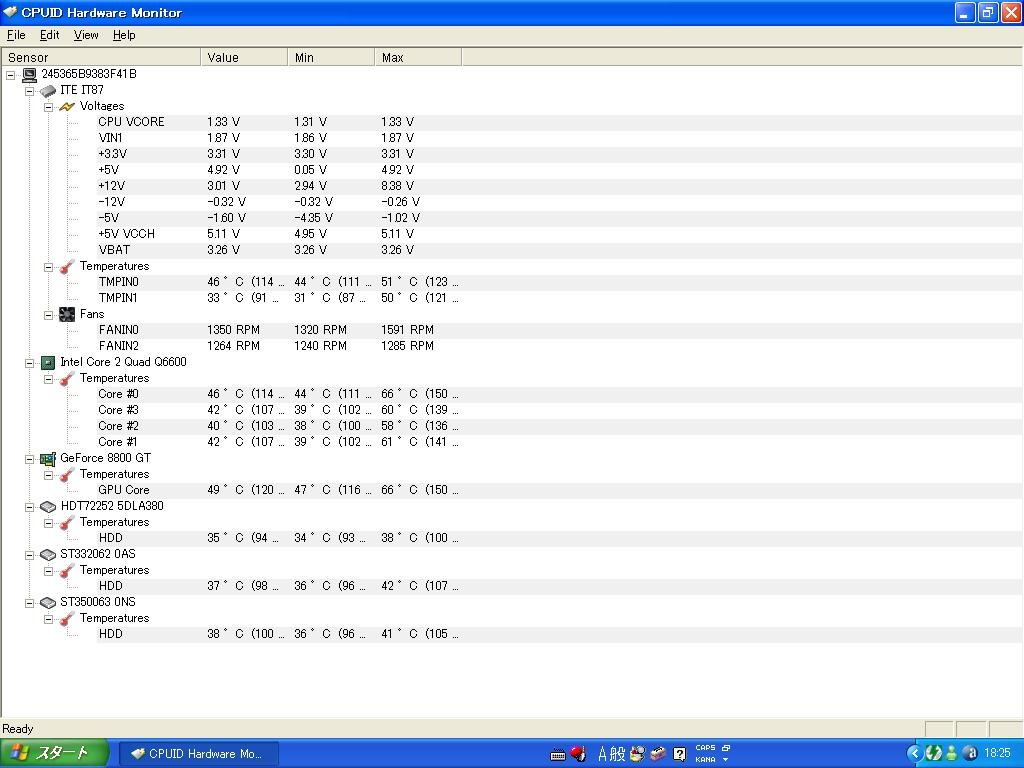
Task: Click the hard drive icon beside HDT72252 5DLA380
Action: coord(48,507)
